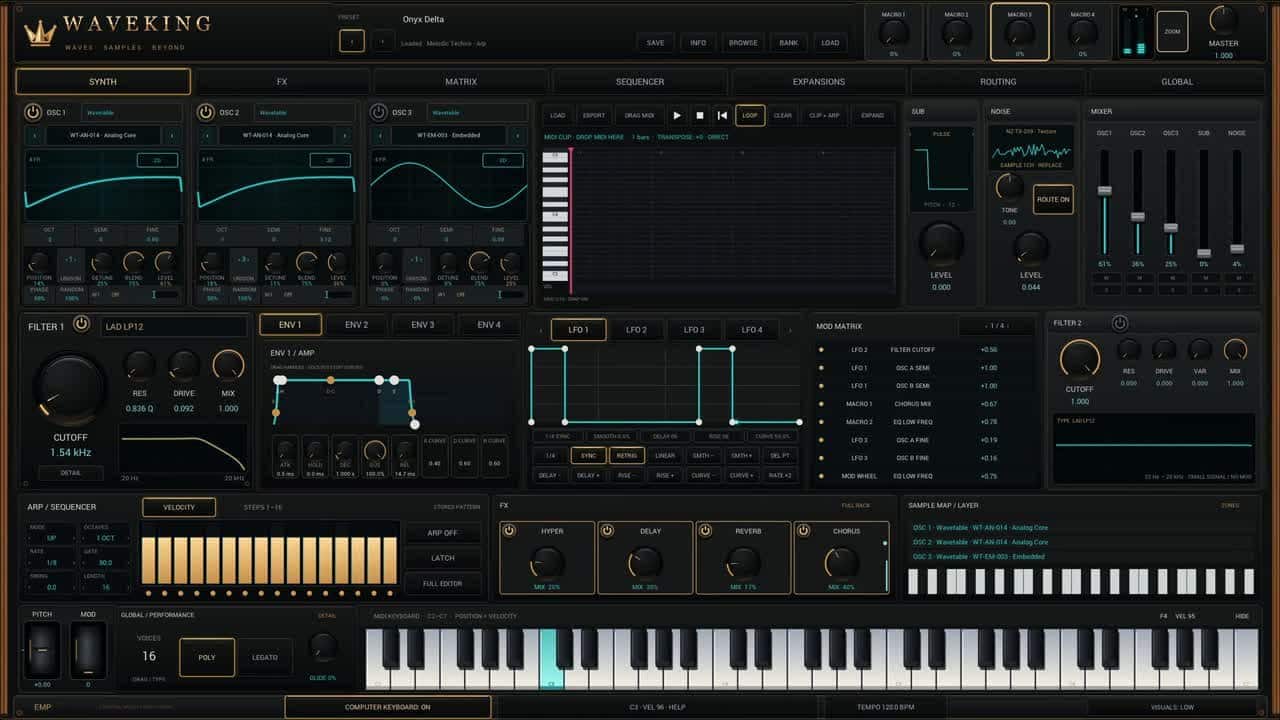Stop the MIDI clip playback
The image size is (1280, 720).
click(700, 115)
